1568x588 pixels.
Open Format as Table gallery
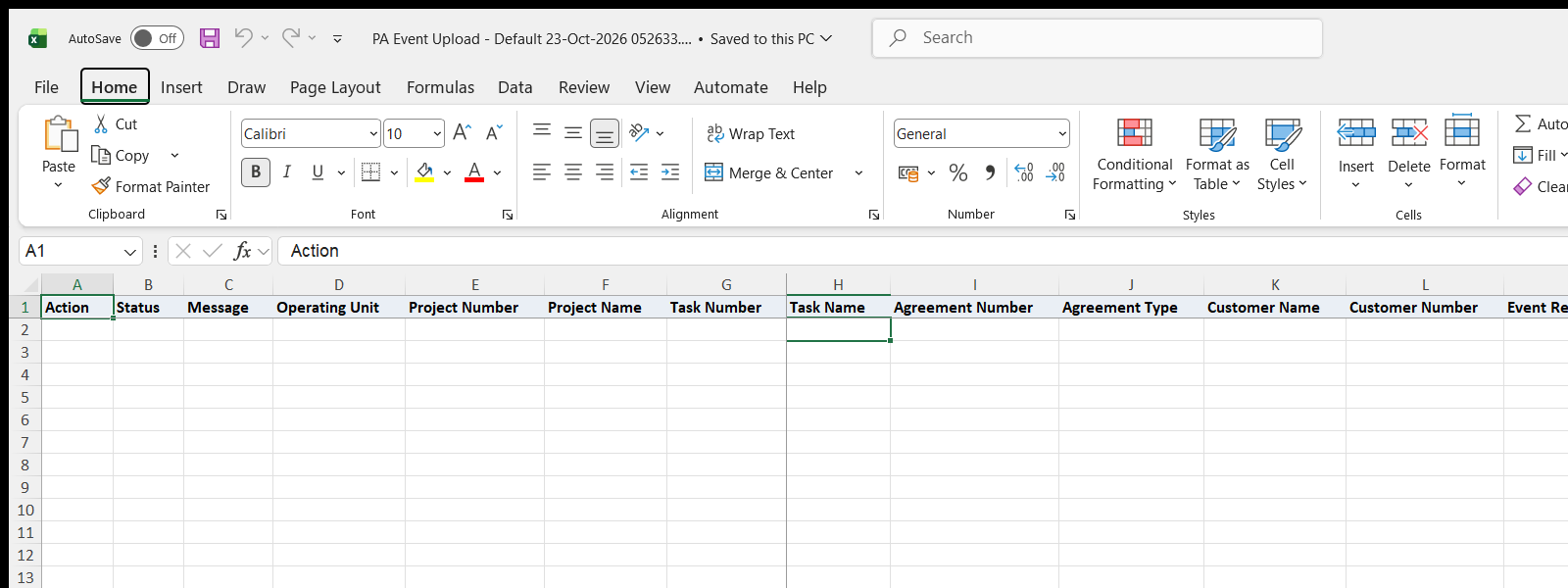click(x=1217, y=155)
